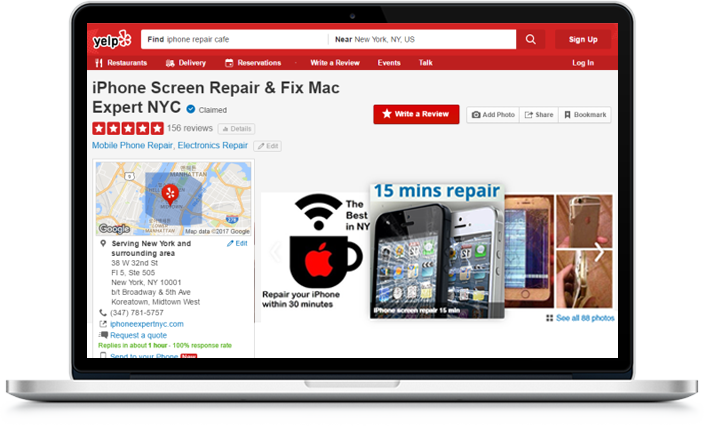Click the 38 W 32nd St address line

point(135,263)
